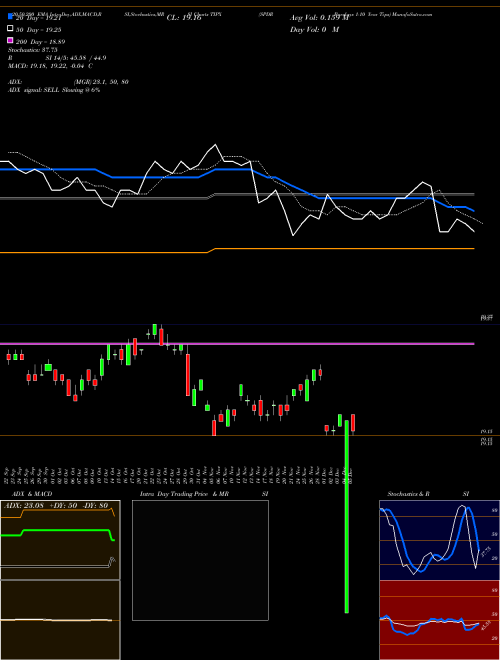Click the magenta 200 Day legend swatch

click(x=11, y=40)
